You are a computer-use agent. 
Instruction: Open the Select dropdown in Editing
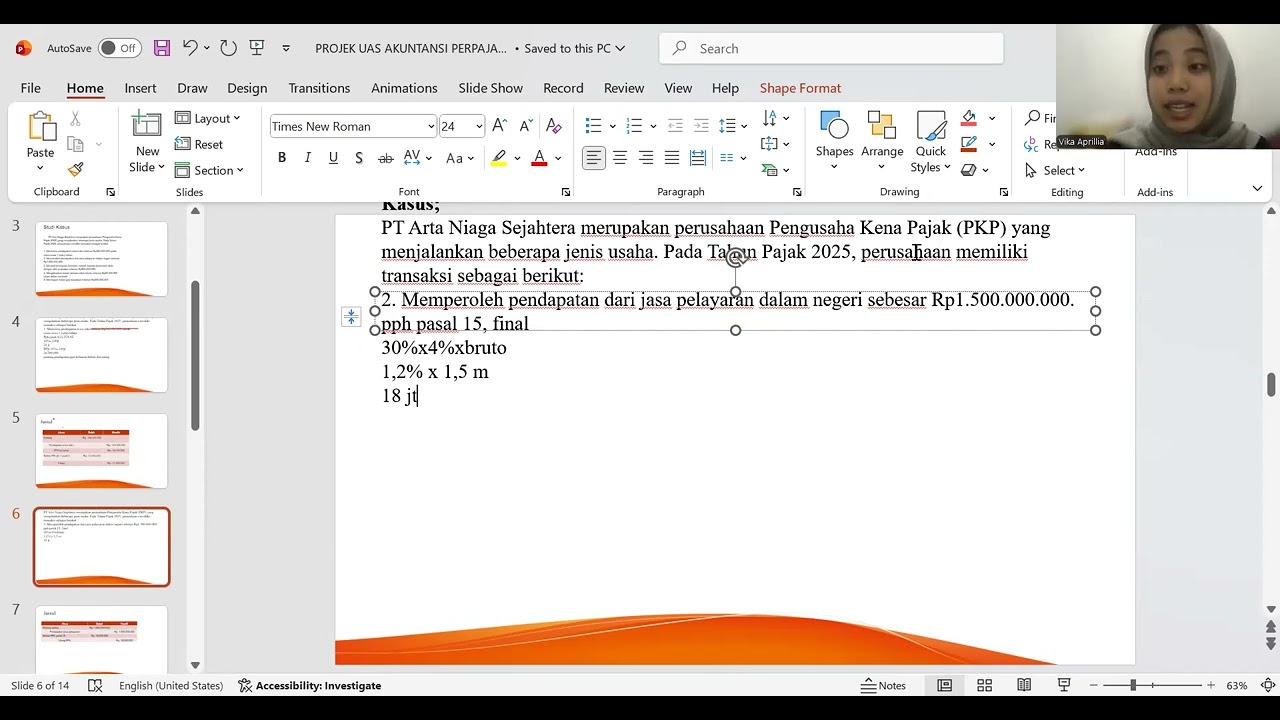click(1055, 170)
